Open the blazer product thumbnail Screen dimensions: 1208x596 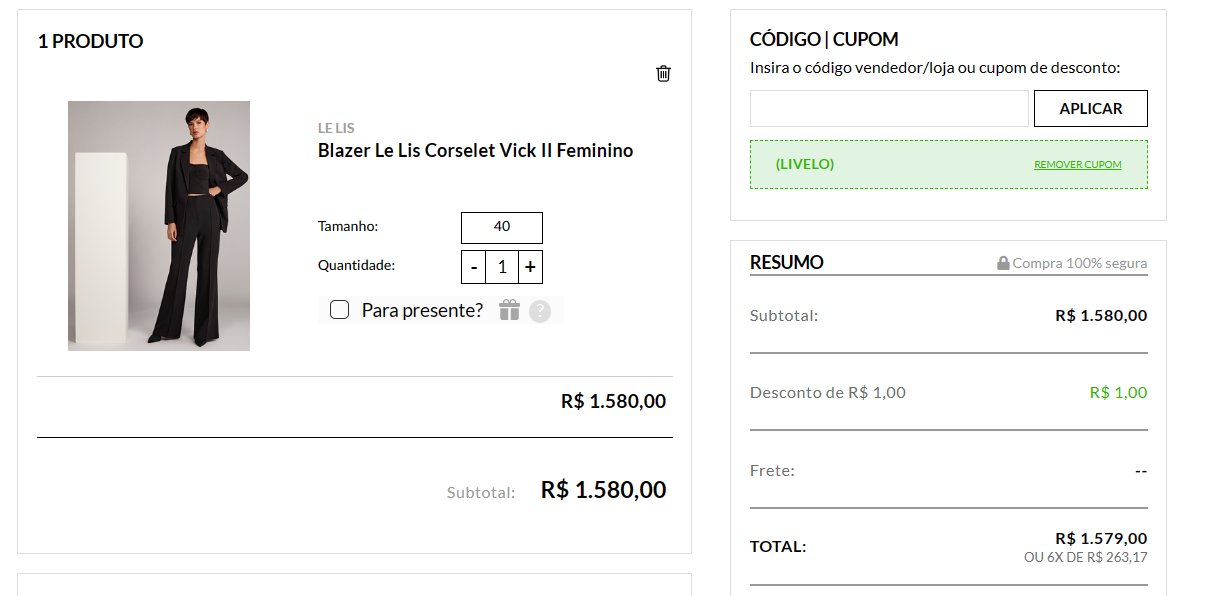(x=159, y=226)
